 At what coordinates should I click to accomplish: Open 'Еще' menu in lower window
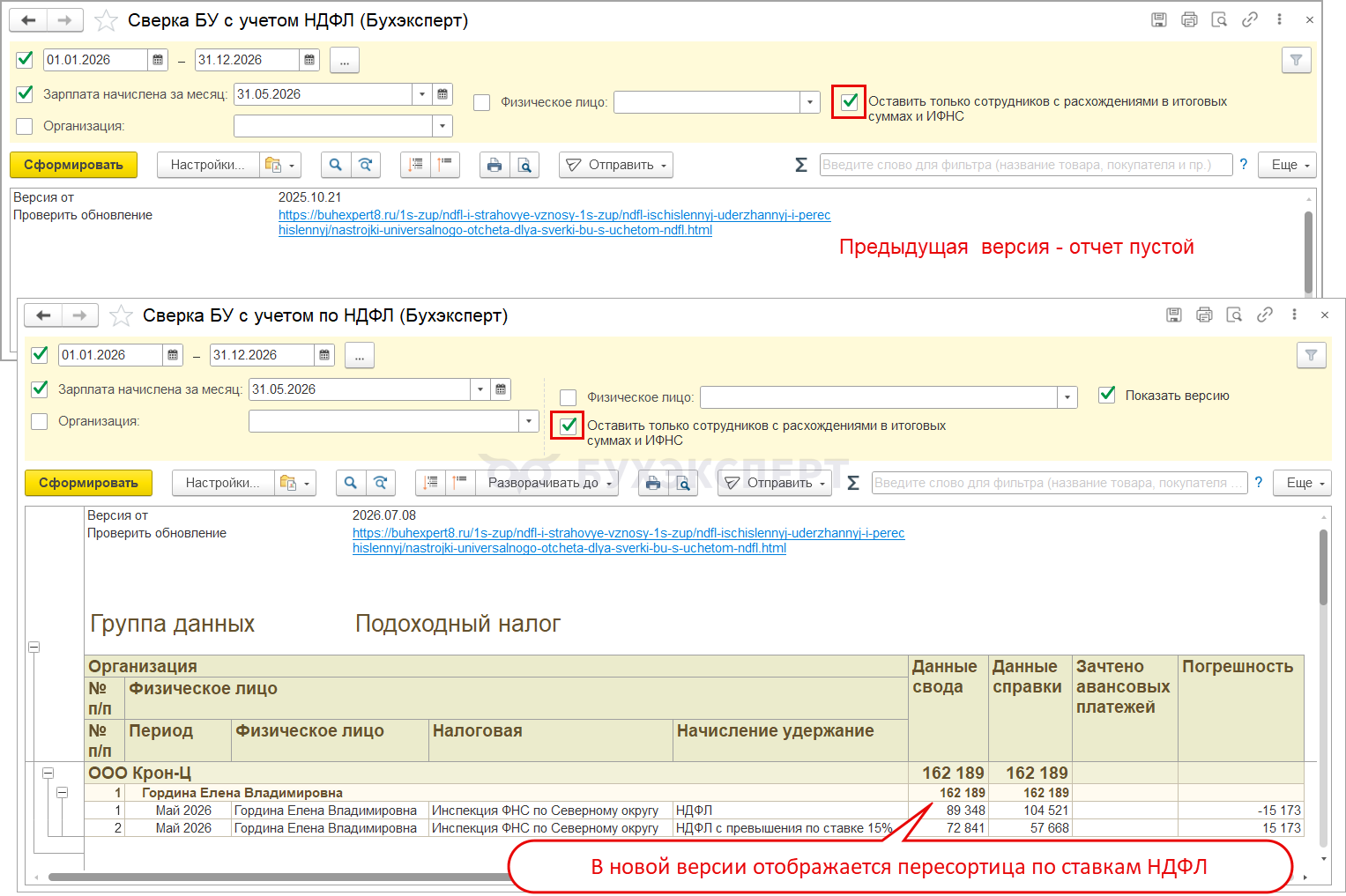coord(1302,483)
